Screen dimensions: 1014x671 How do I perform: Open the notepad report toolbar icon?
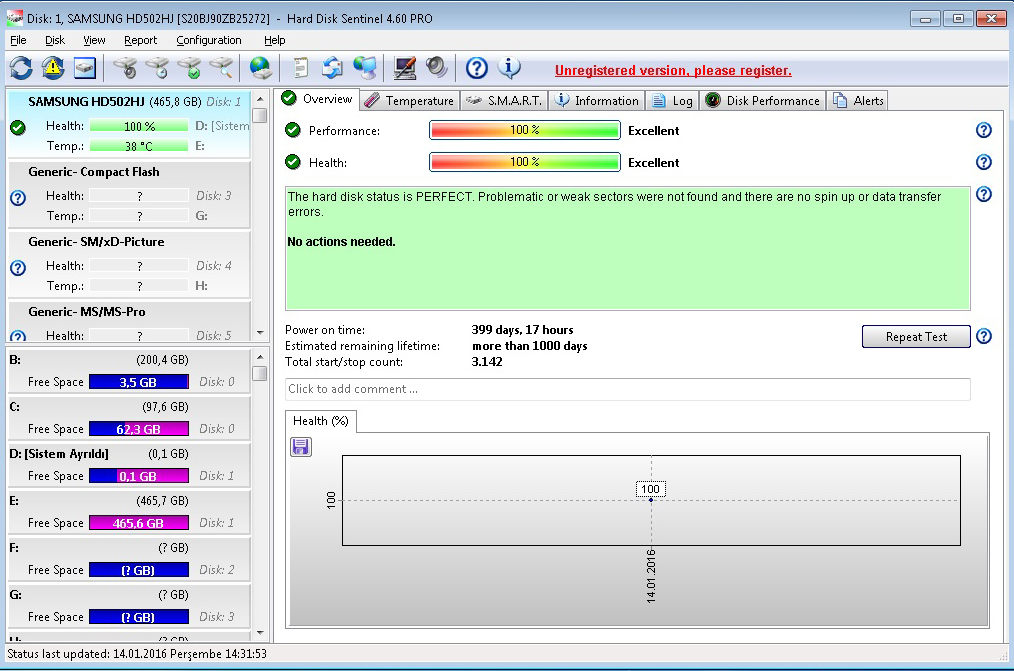(x=301, y=68)
